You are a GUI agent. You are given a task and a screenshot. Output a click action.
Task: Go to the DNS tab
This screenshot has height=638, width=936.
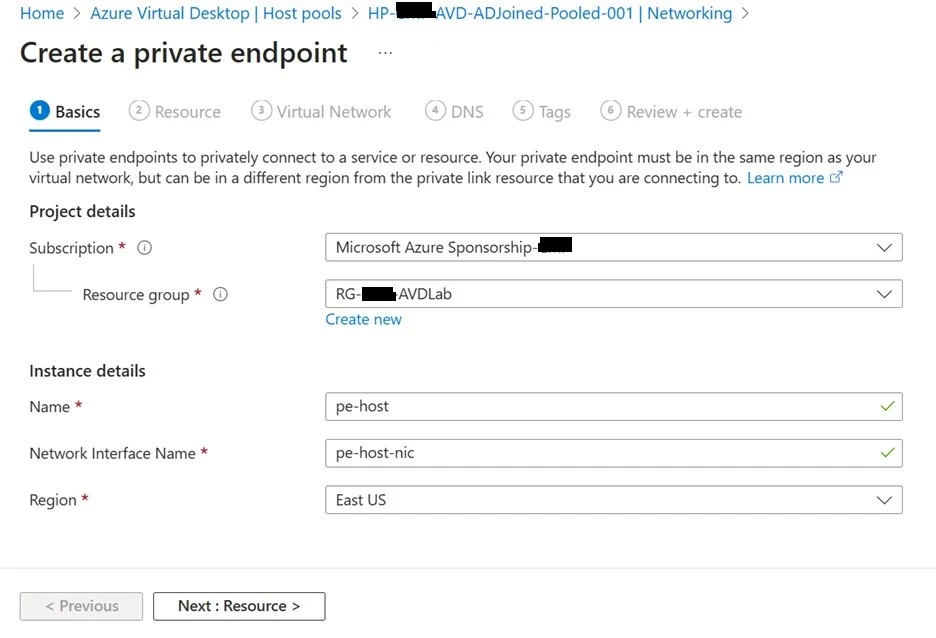[455, 112]
